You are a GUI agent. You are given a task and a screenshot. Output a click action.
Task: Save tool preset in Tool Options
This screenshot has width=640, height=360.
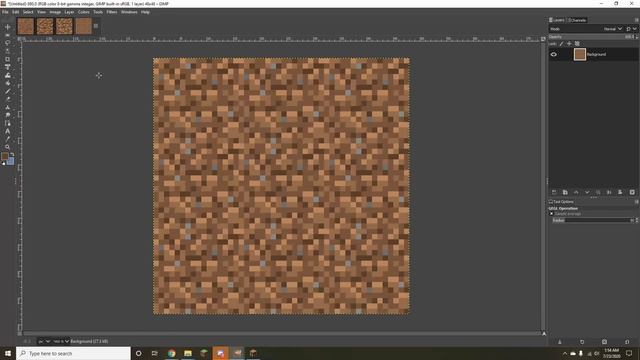560,342
